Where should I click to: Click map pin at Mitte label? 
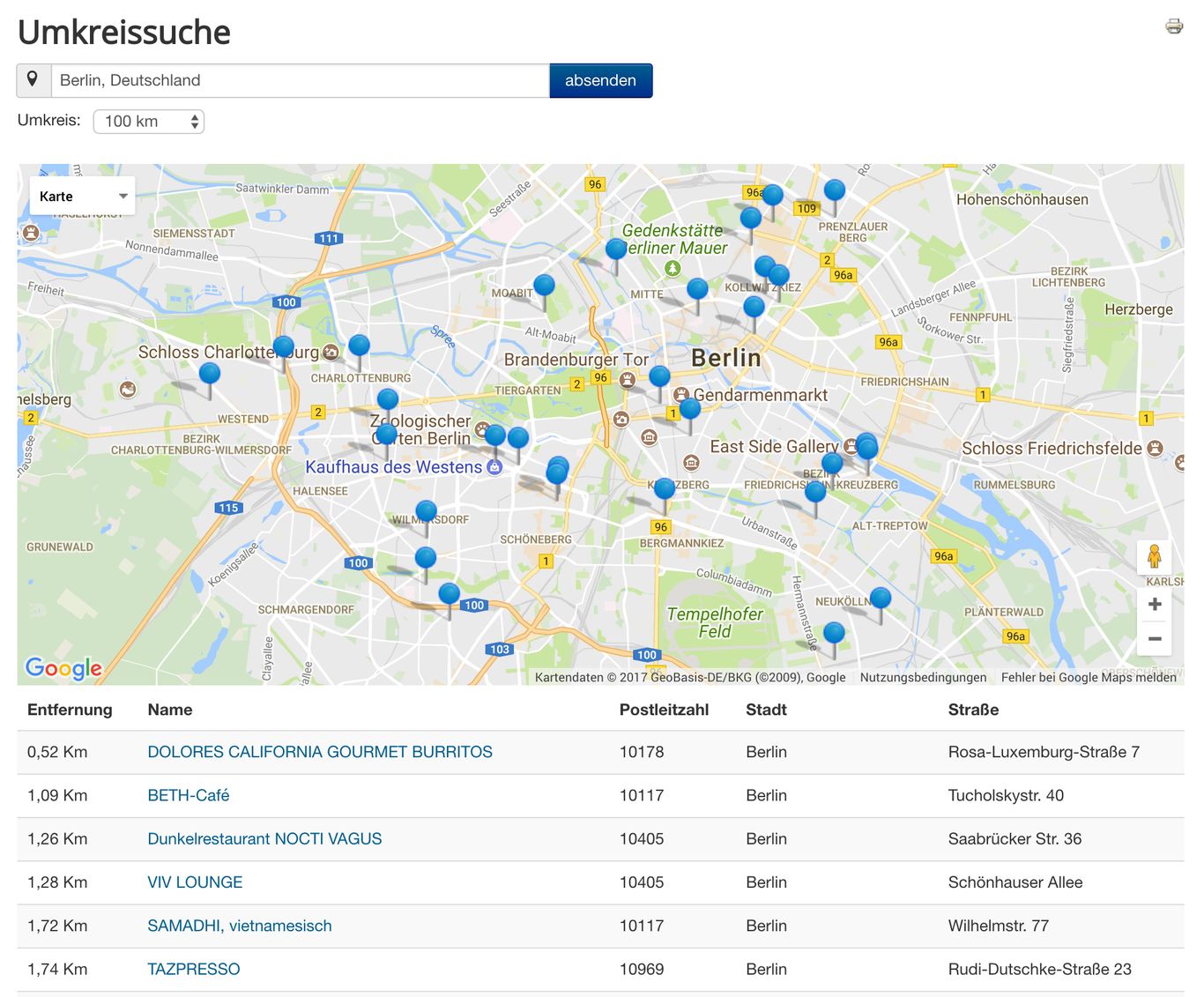click(x=697, y=289)
